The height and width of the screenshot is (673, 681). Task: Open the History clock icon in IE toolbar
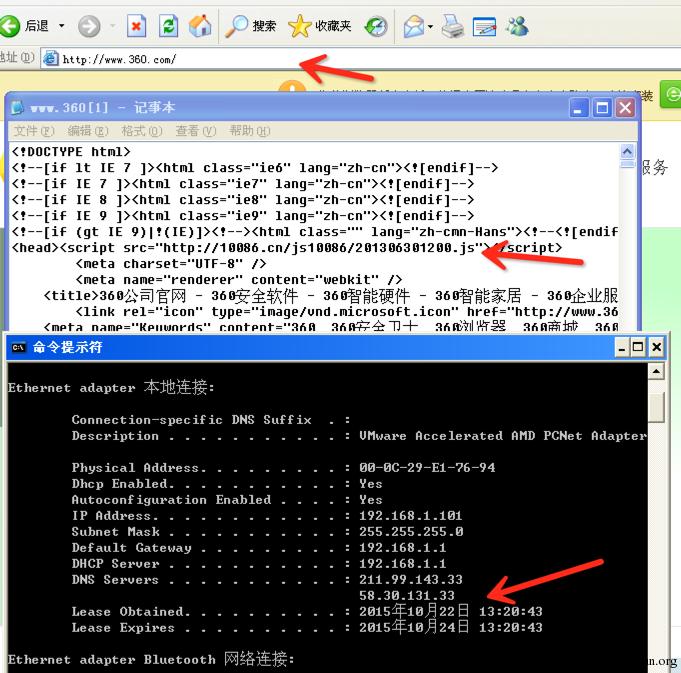click(376, 26)
